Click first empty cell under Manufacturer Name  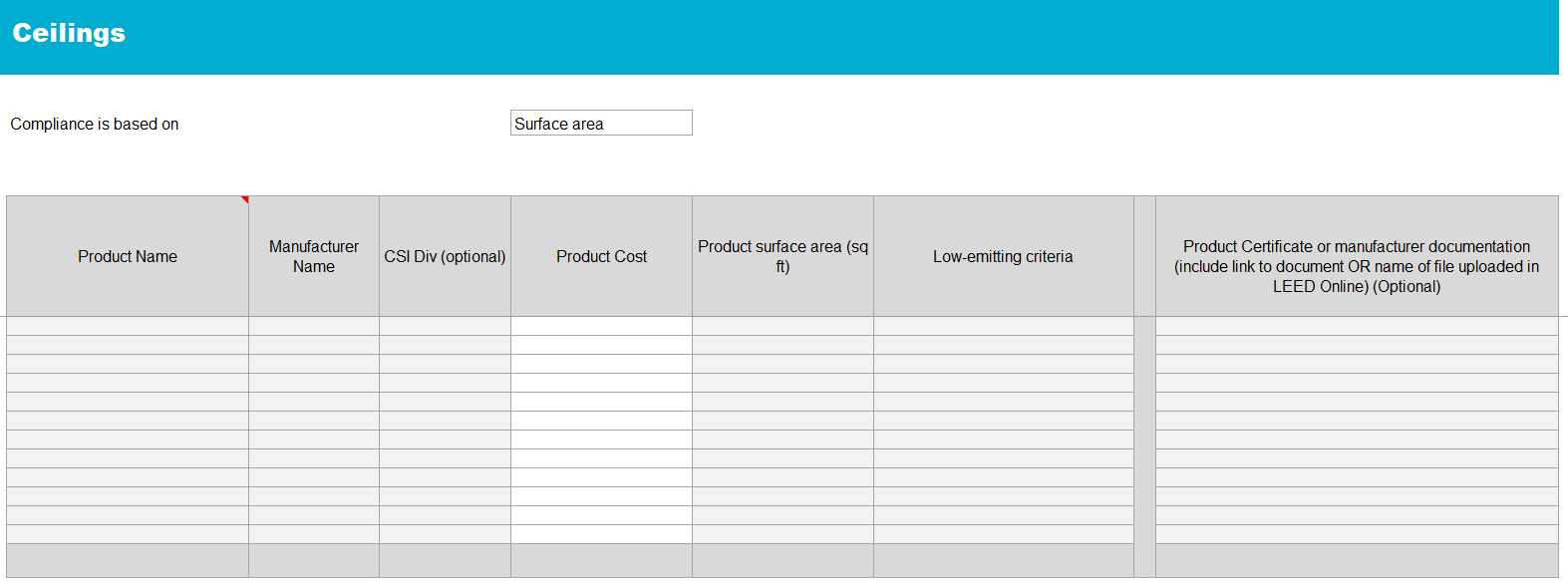click(314, 326)
